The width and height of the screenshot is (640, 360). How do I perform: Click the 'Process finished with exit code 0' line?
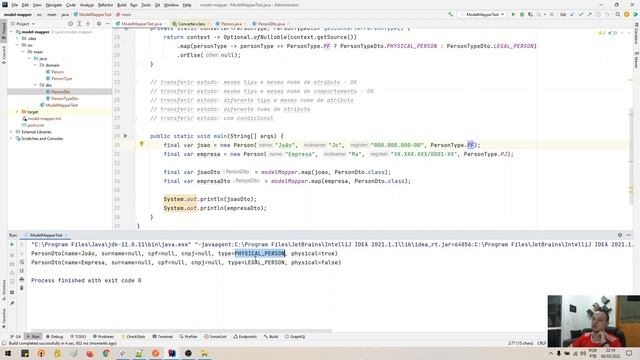tap(86, 280)
